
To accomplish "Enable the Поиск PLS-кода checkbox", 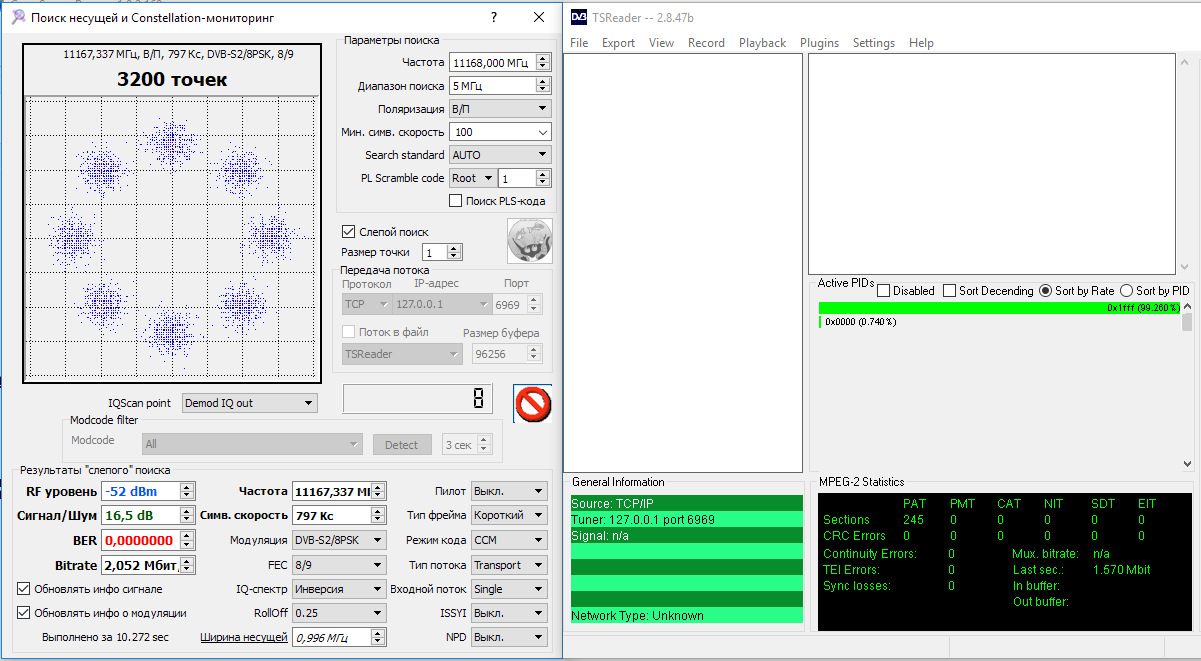I will pyautogui.click(x=456, y=201).
